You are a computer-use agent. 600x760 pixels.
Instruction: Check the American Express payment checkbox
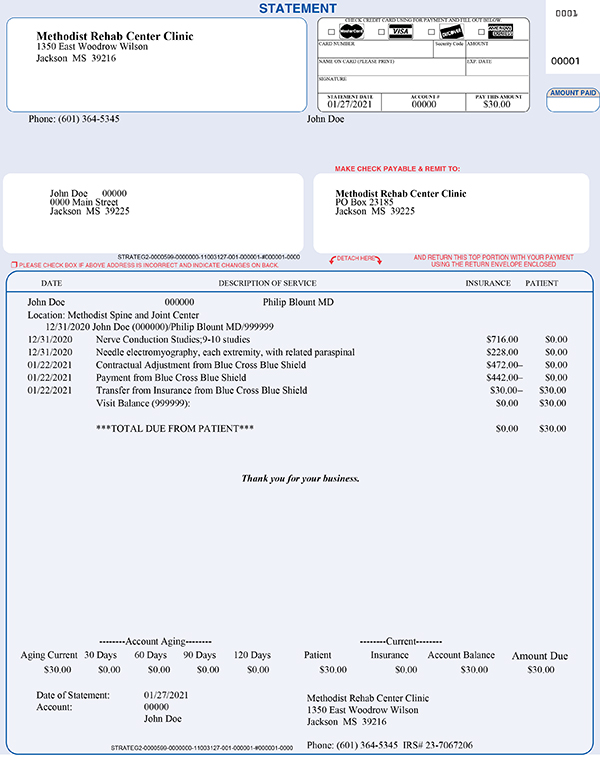pos(481,32)
